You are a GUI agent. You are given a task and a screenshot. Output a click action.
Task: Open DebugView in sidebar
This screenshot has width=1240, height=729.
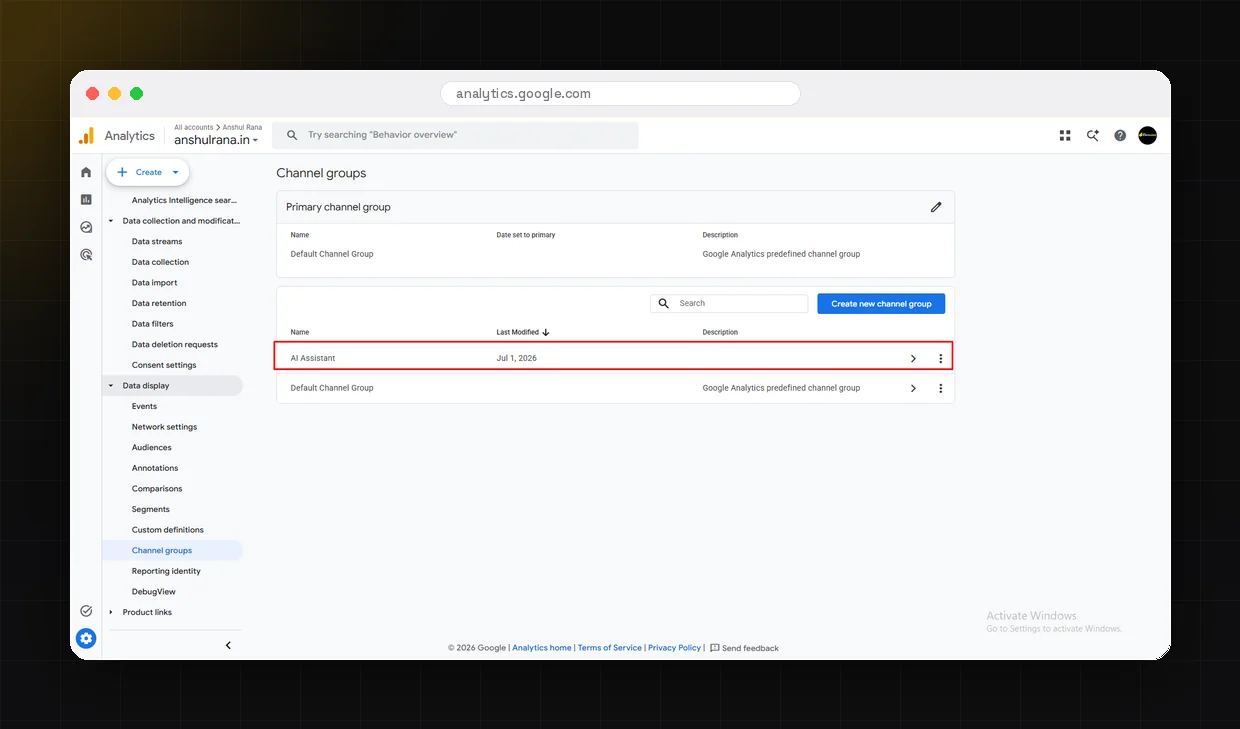tap(154, 592)
